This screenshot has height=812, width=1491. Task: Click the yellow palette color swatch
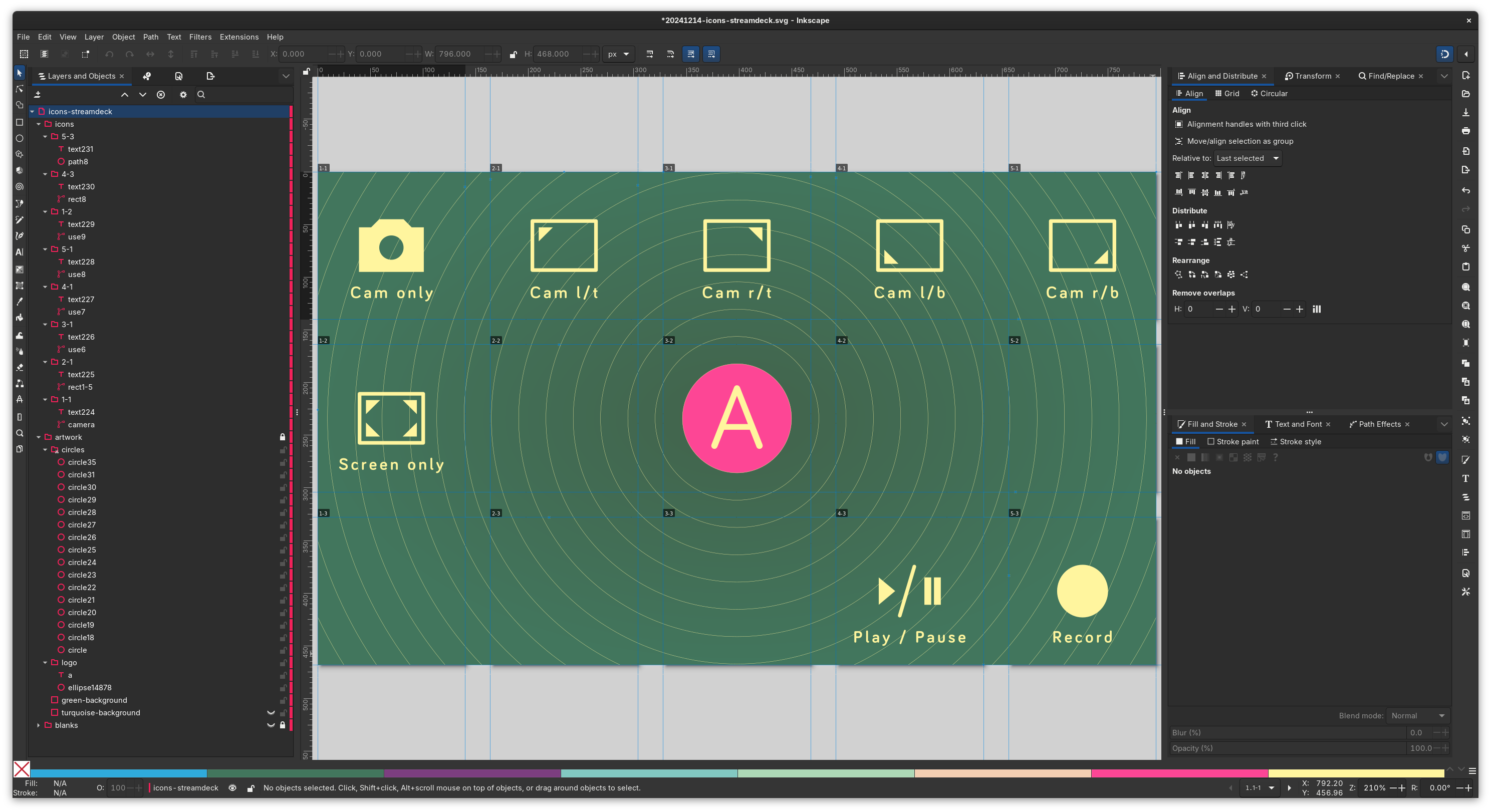click(1356, 773)
